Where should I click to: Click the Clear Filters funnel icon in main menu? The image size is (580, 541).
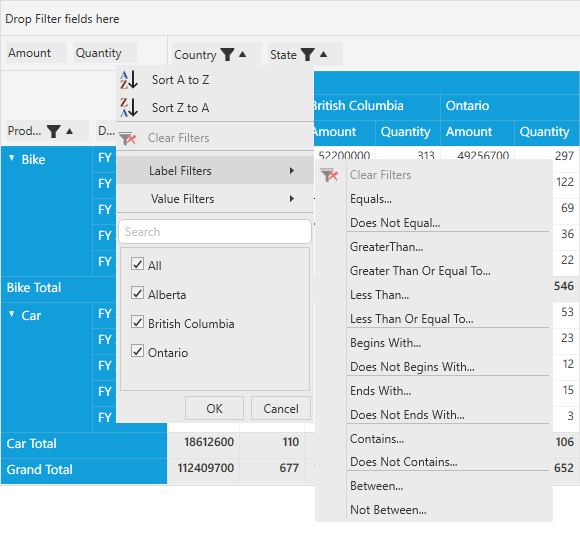pyautogui.click(x=128, y=138)
